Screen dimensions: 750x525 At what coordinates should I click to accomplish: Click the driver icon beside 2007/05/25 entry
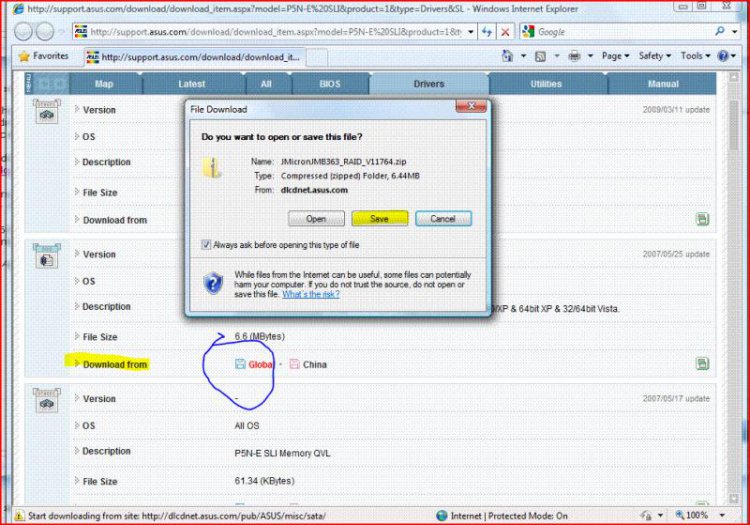pyautogui.click(x=46, y=256)
